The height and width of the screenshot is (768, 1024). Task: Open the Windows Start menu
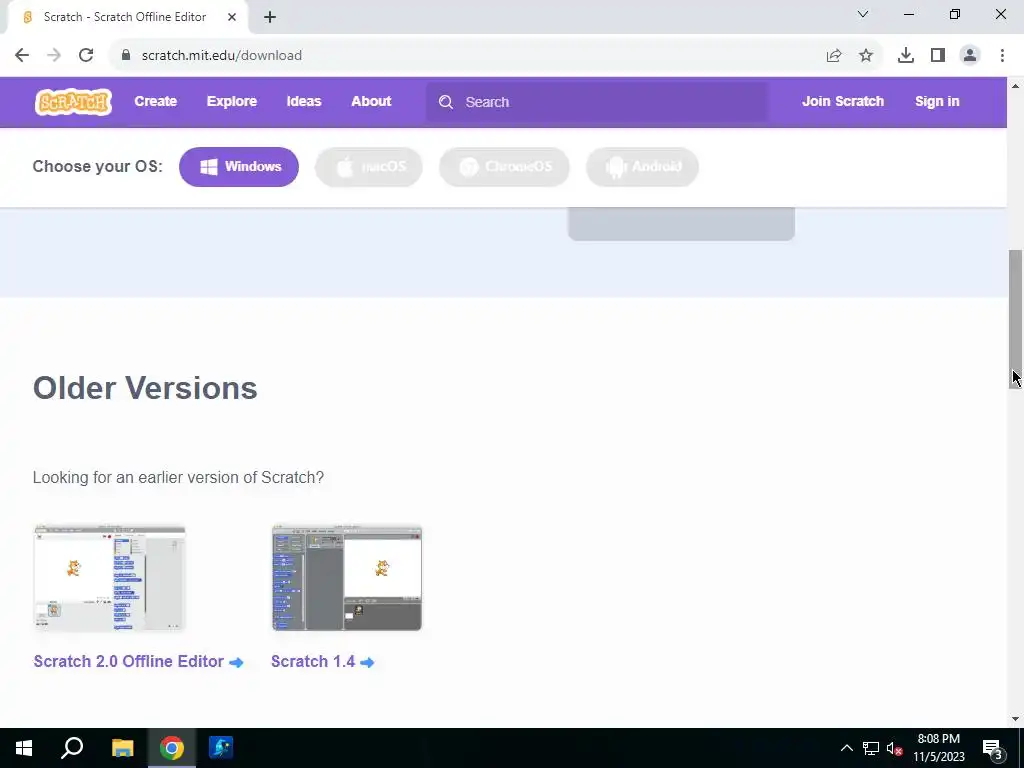(24, 748)
